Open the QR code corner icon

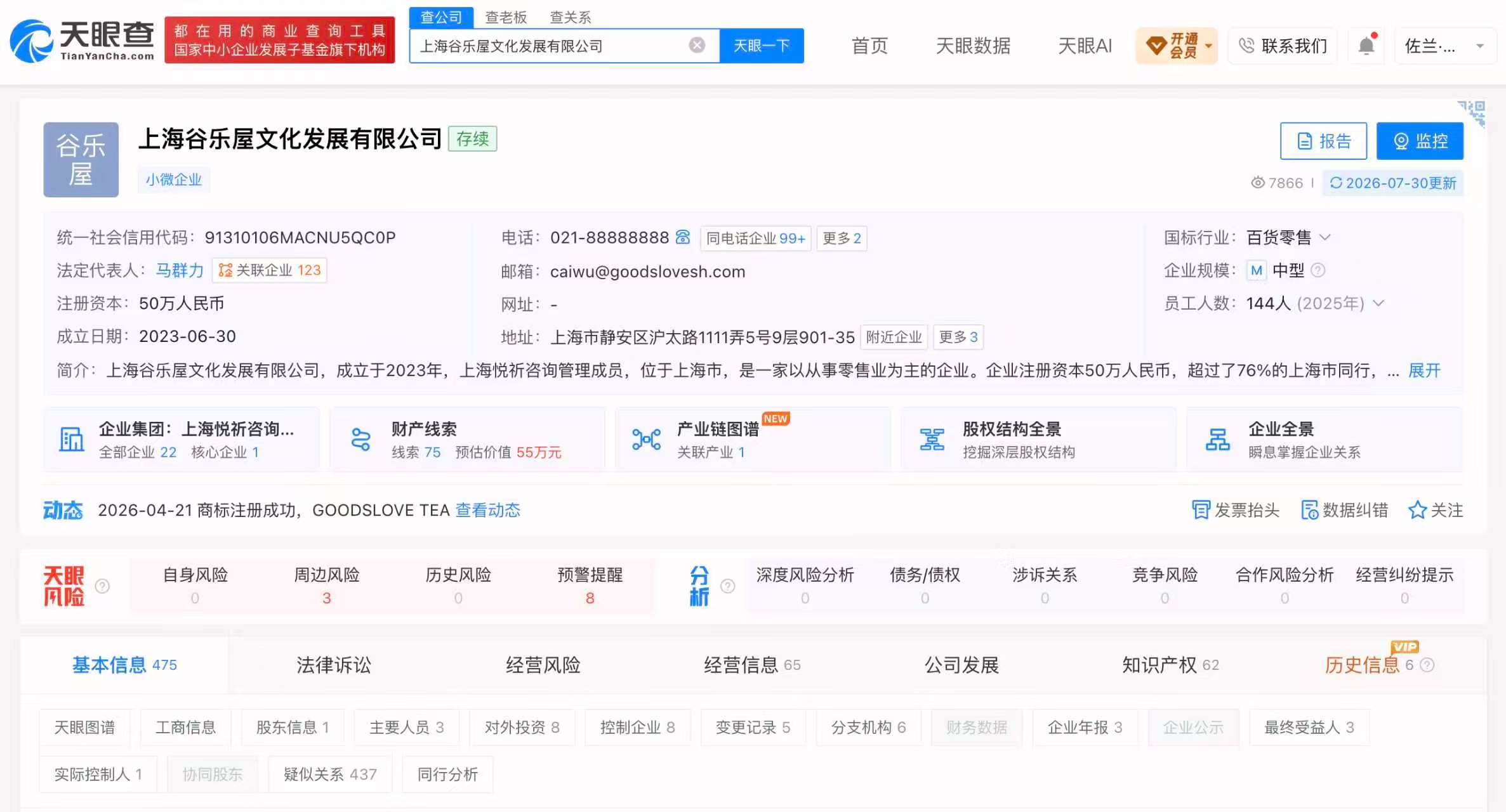pos(1472,114)
